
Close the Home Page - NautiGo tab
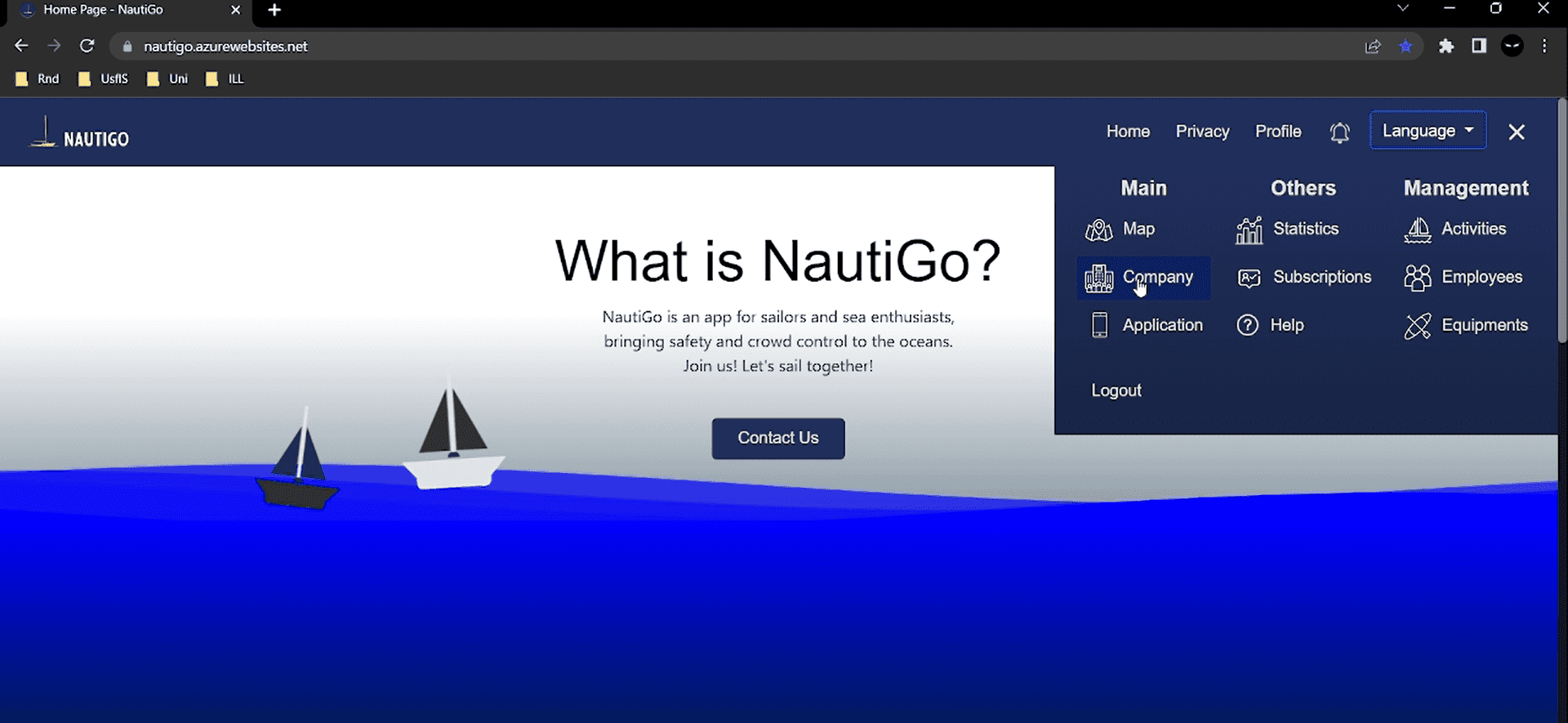(x=236, y=10)
